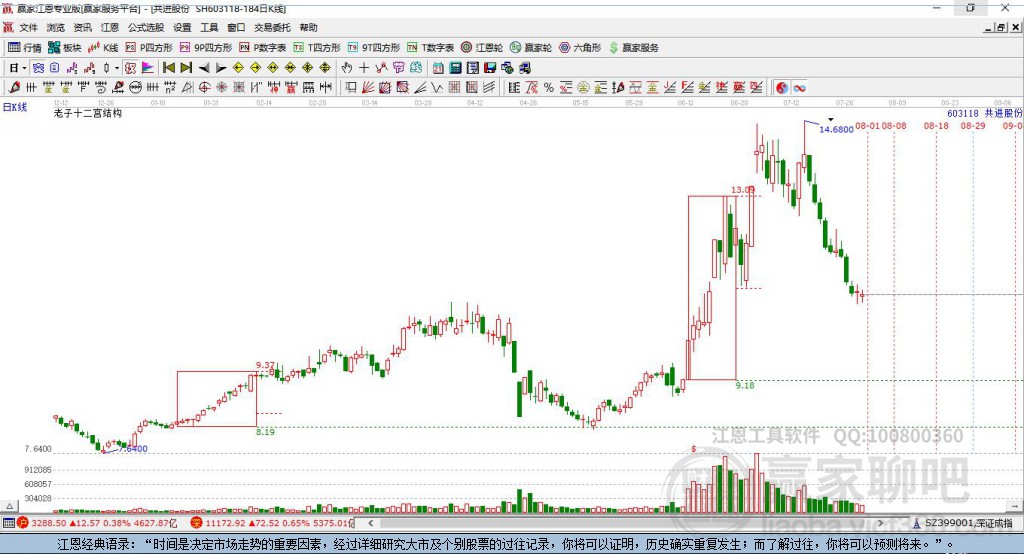Jump to first bar icon
1024x554 pixels.
(x=168, y=68)
